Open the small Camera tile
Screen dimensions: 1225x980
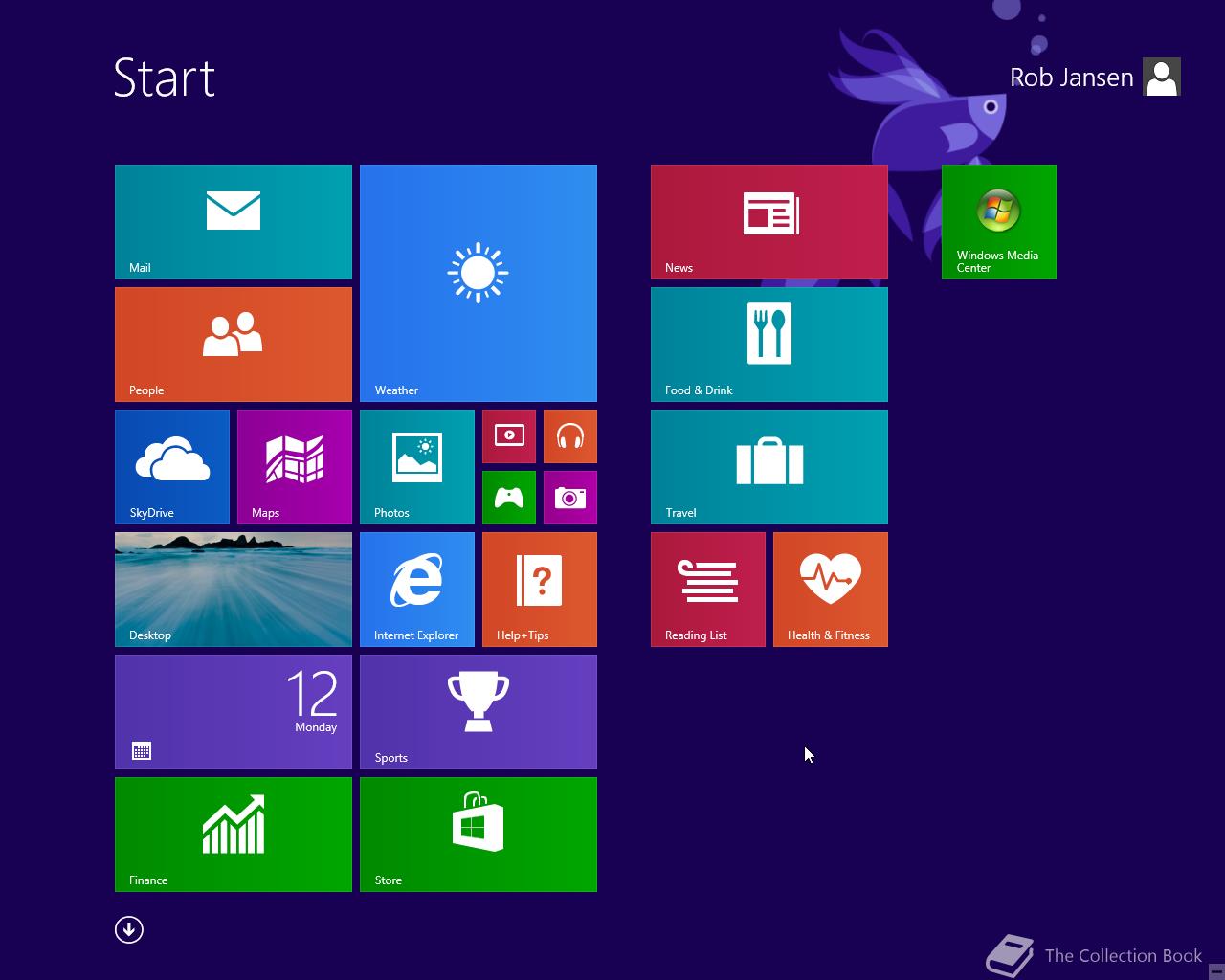tap(570, 498)
